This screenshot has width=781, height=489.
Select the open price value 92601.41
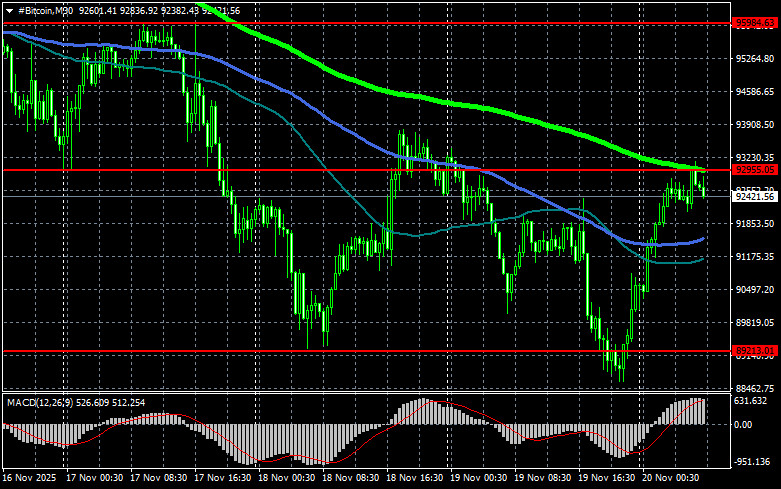click(98, 10)
